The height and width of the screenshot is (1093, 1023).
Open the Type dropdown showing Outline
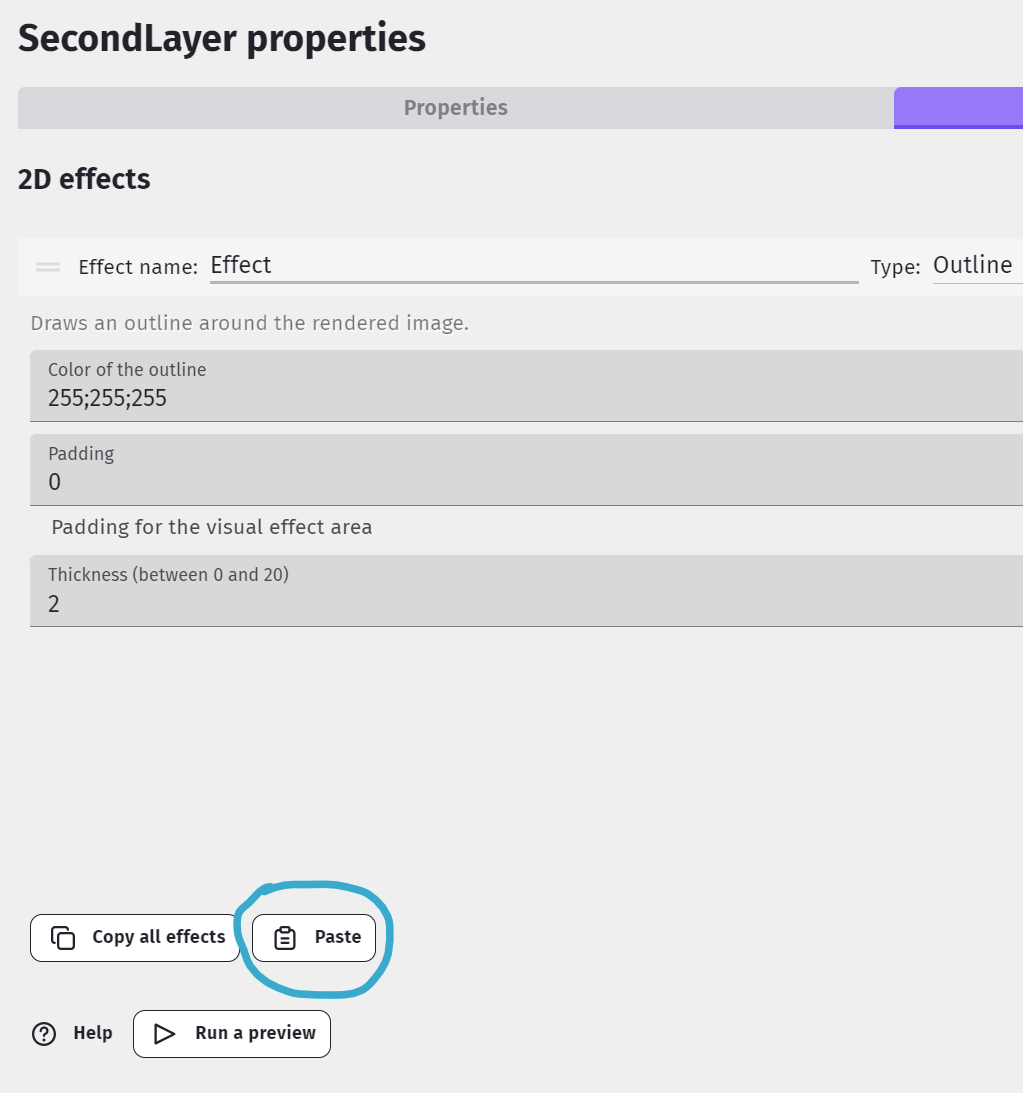(975, 266)
